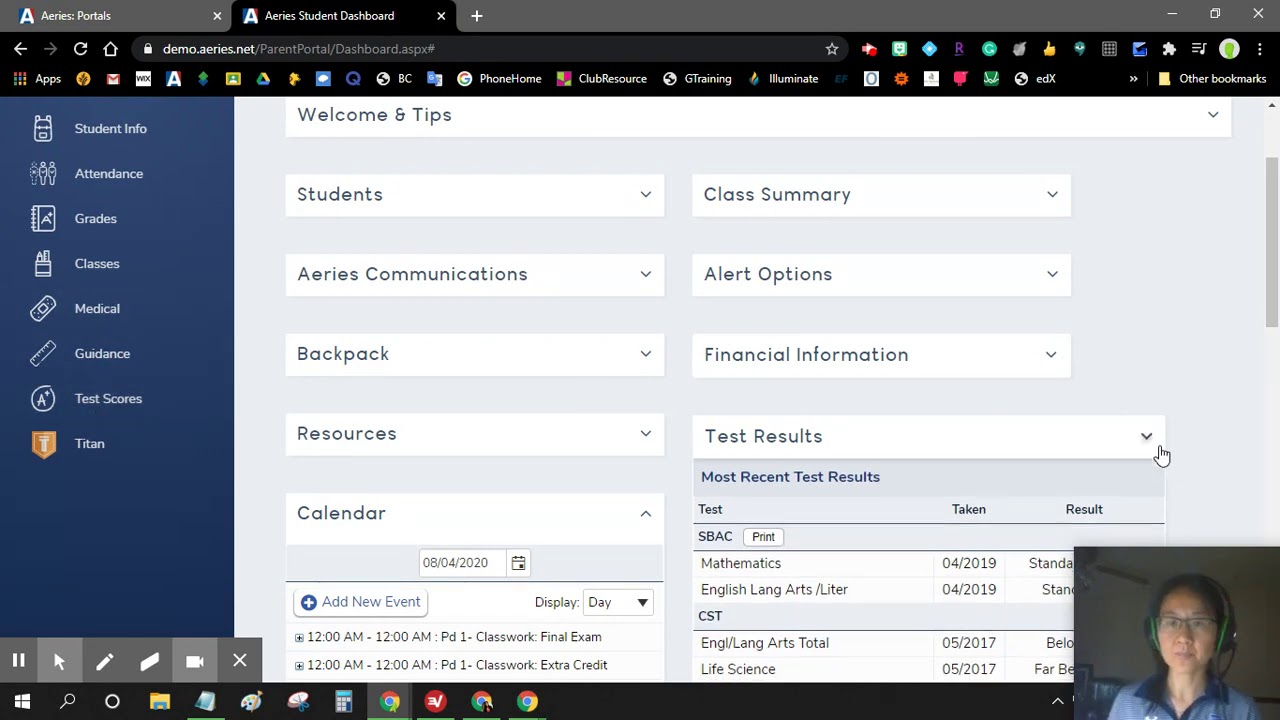Expand the Resources panel
This screenshot has height=720, width=1280.
[x=646, y=433]
